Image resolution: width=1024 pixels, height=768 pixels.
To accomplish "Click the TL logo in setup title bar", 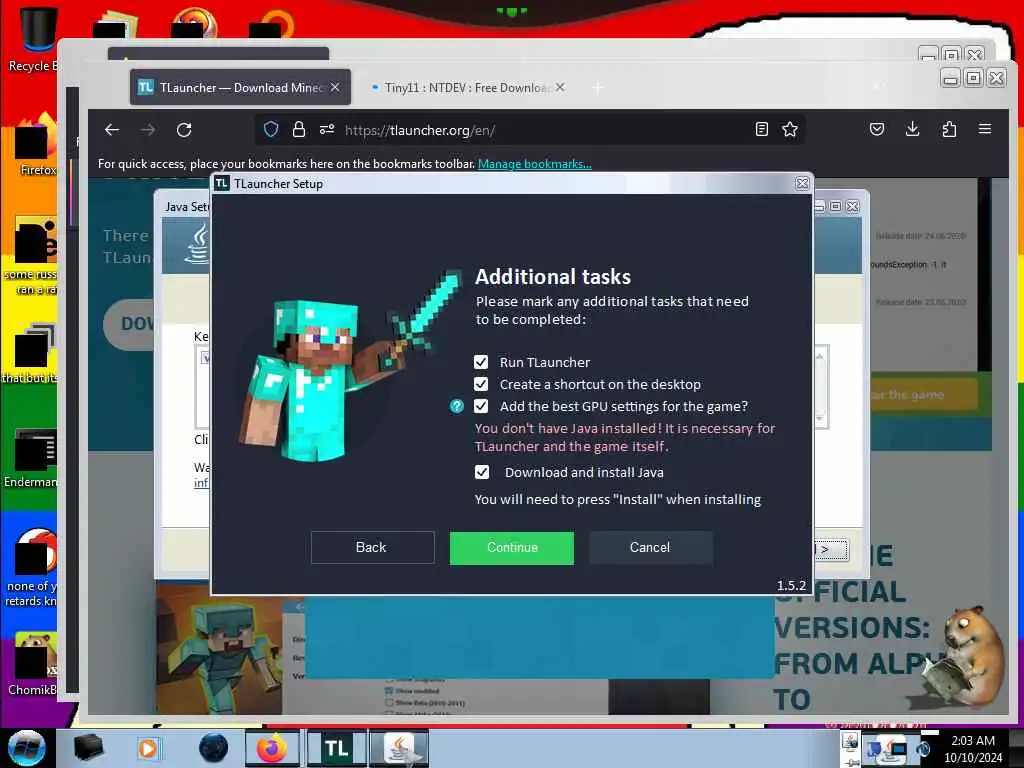I will (x=222, y=184).
